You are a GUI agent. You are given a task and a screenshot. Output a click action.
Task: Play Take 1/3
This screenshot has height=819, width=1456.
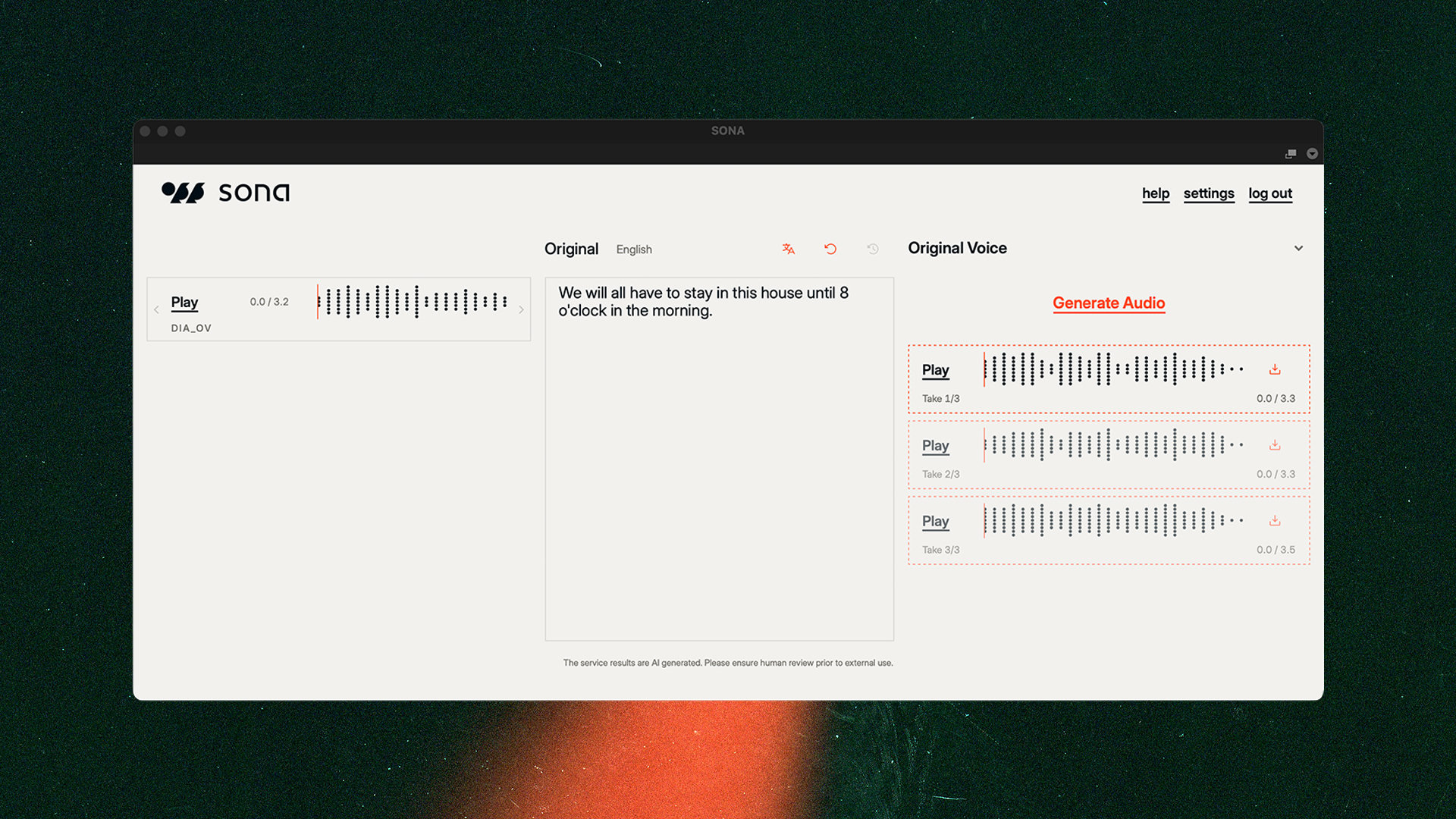pyautogui.click(x=935, y=370)
